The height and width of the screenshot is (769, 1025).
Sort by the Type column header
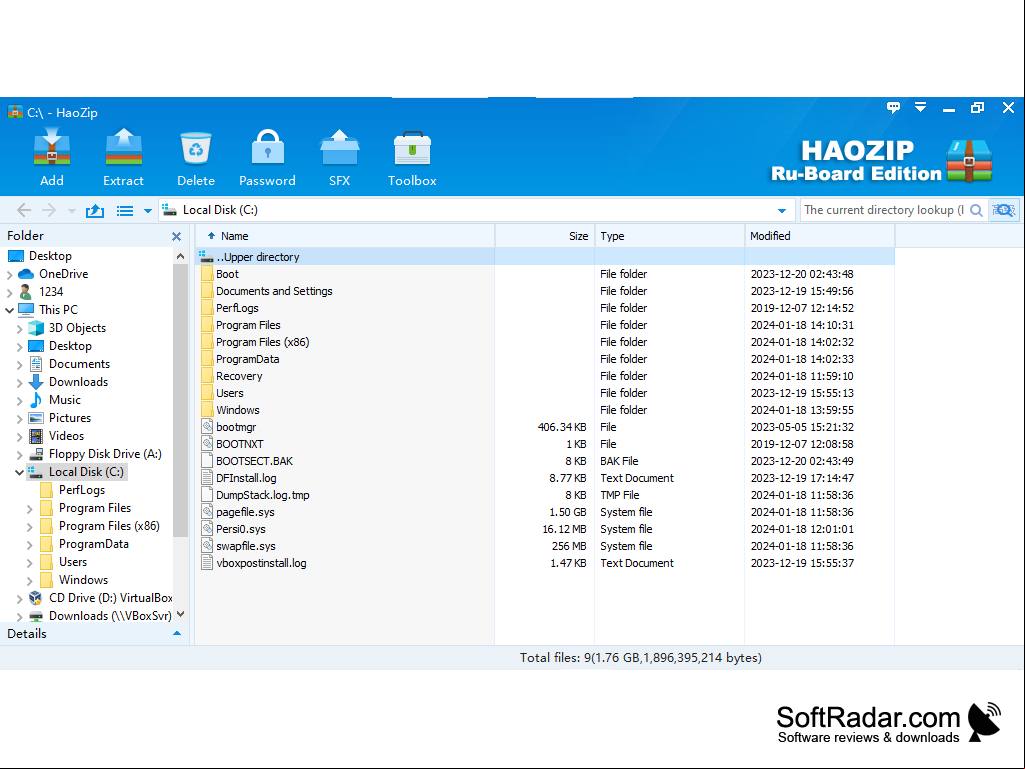click(x=669, y=236)
